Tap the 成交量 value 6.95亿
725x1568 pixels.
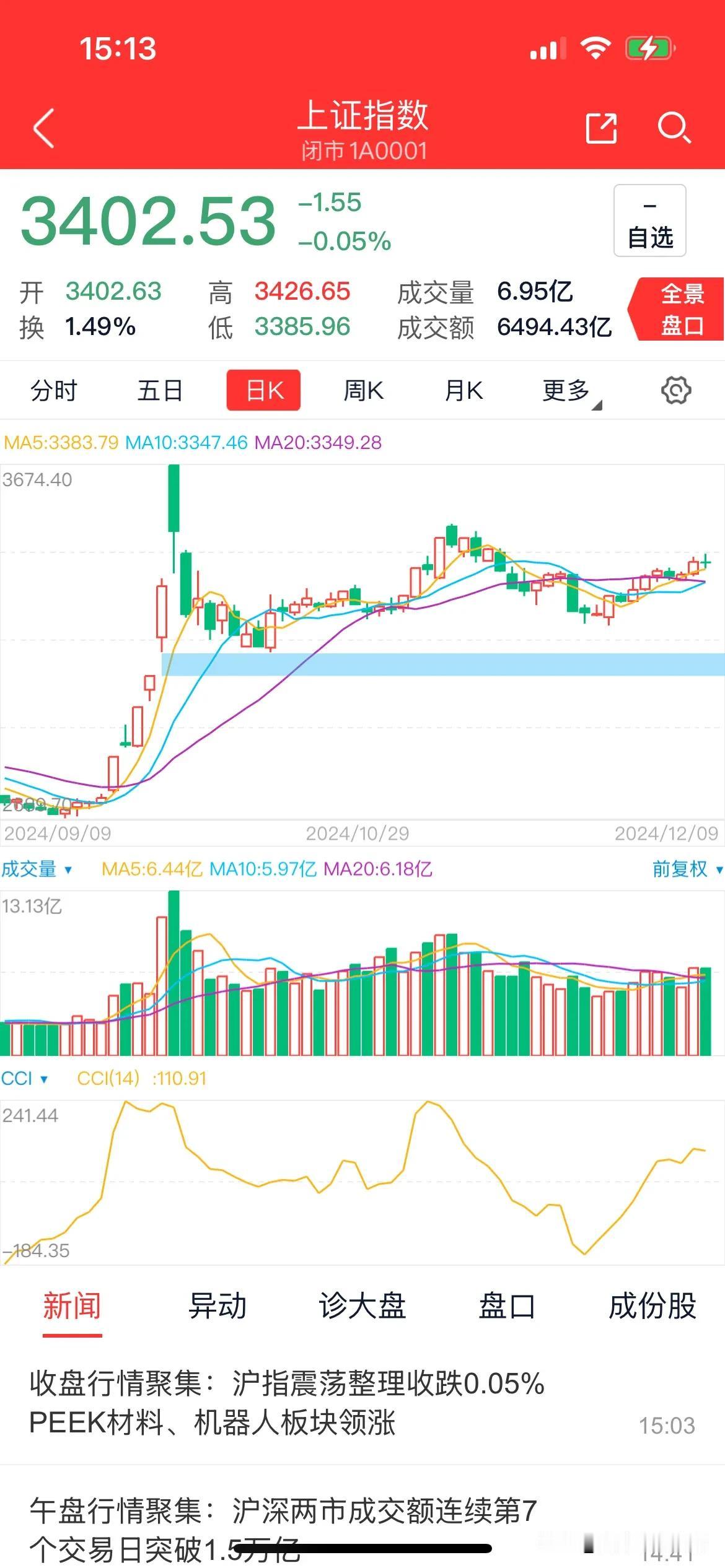pos(535,291)
